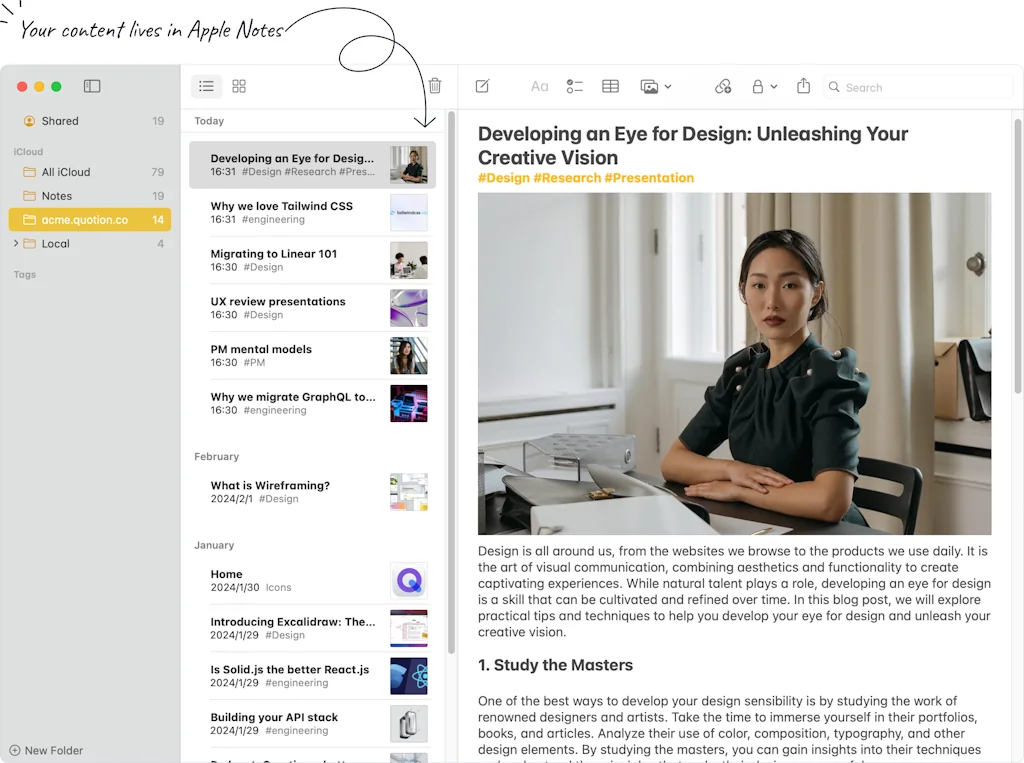
Task: Create a new note with compose icon
Action: click(482, 87)
